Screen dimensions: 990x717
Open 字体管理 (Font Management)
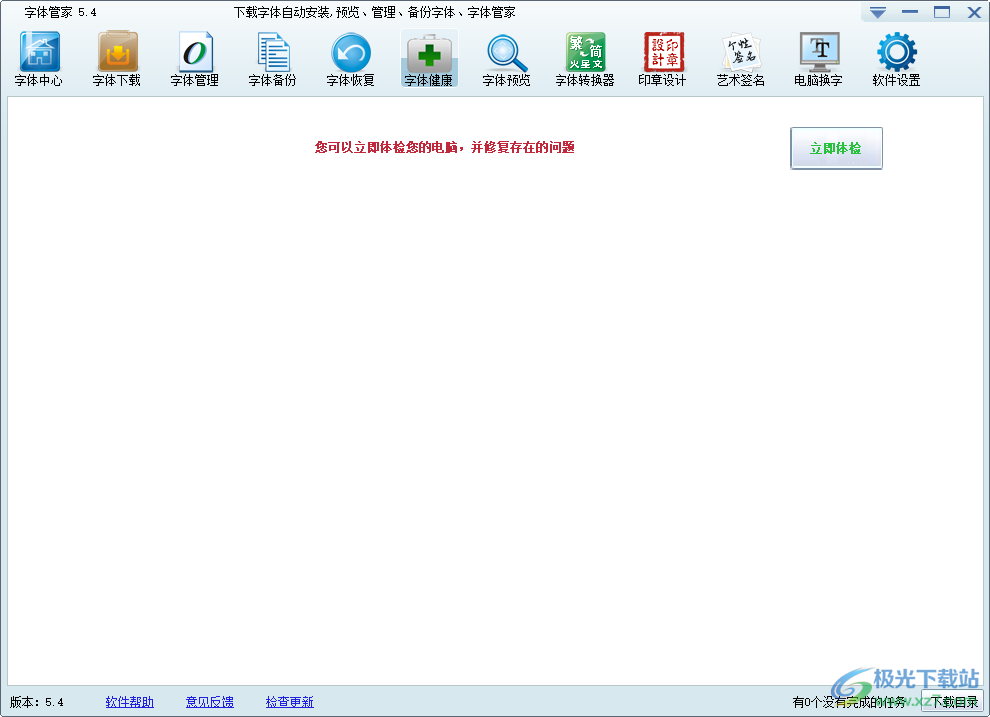coord(195,58)
